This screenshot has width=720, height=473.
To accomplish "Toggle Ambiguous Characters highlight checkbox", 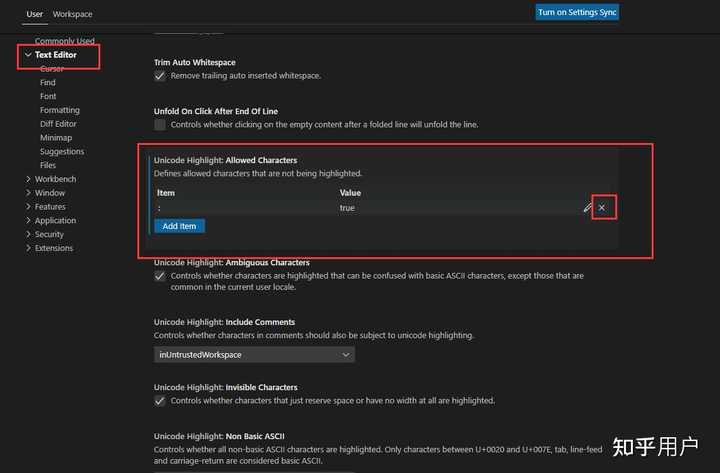I will coord(160,275).
